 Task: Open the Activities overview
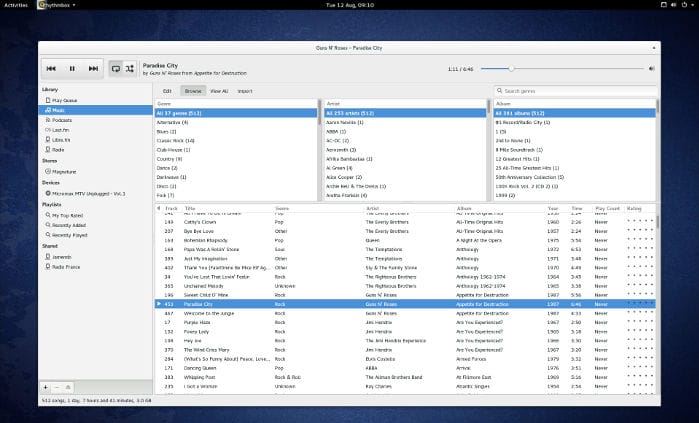click(x=16, y=5)
